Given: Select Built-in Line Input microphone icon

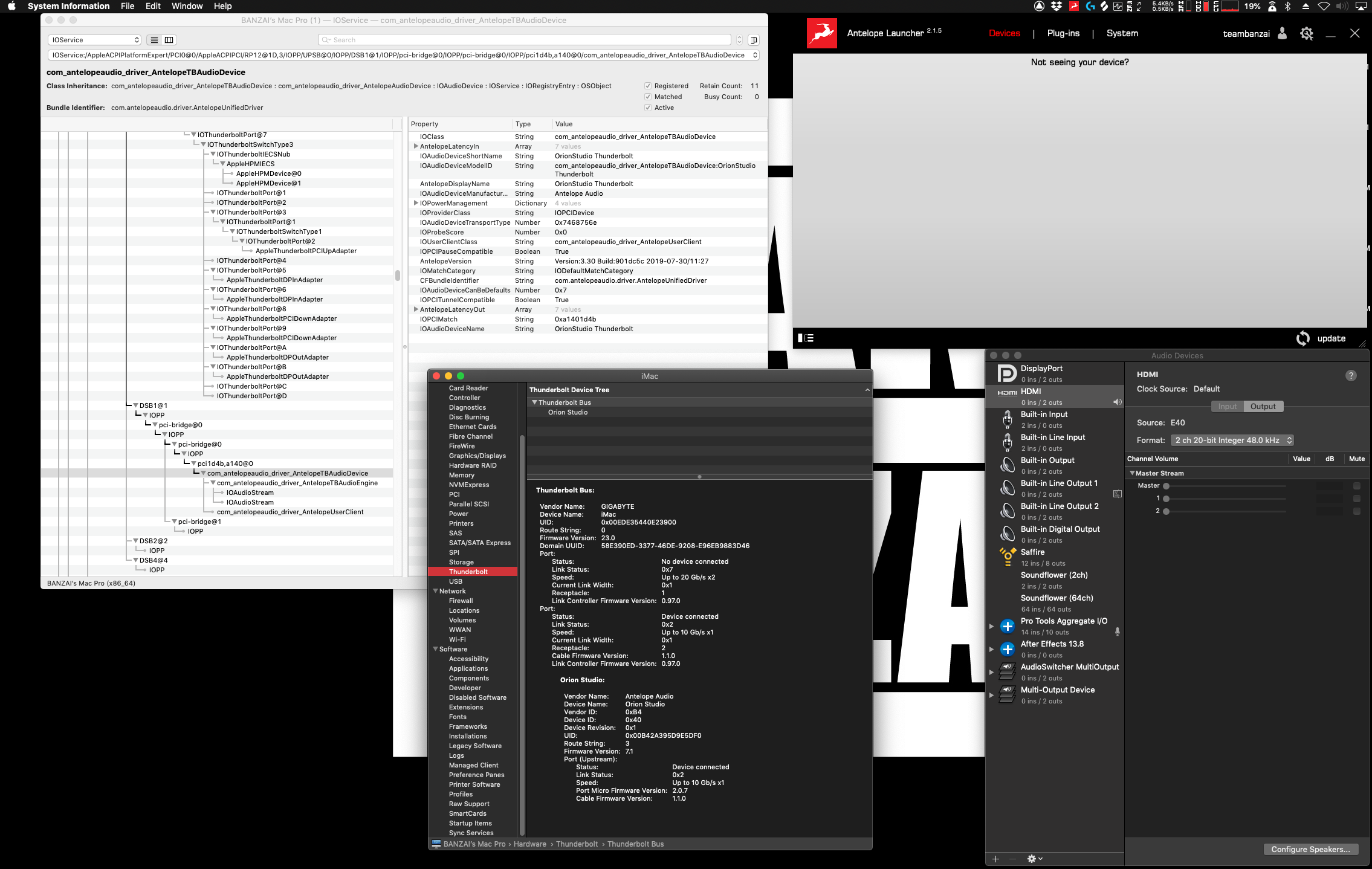Looking at the screenshot, I should point(1007,442).
